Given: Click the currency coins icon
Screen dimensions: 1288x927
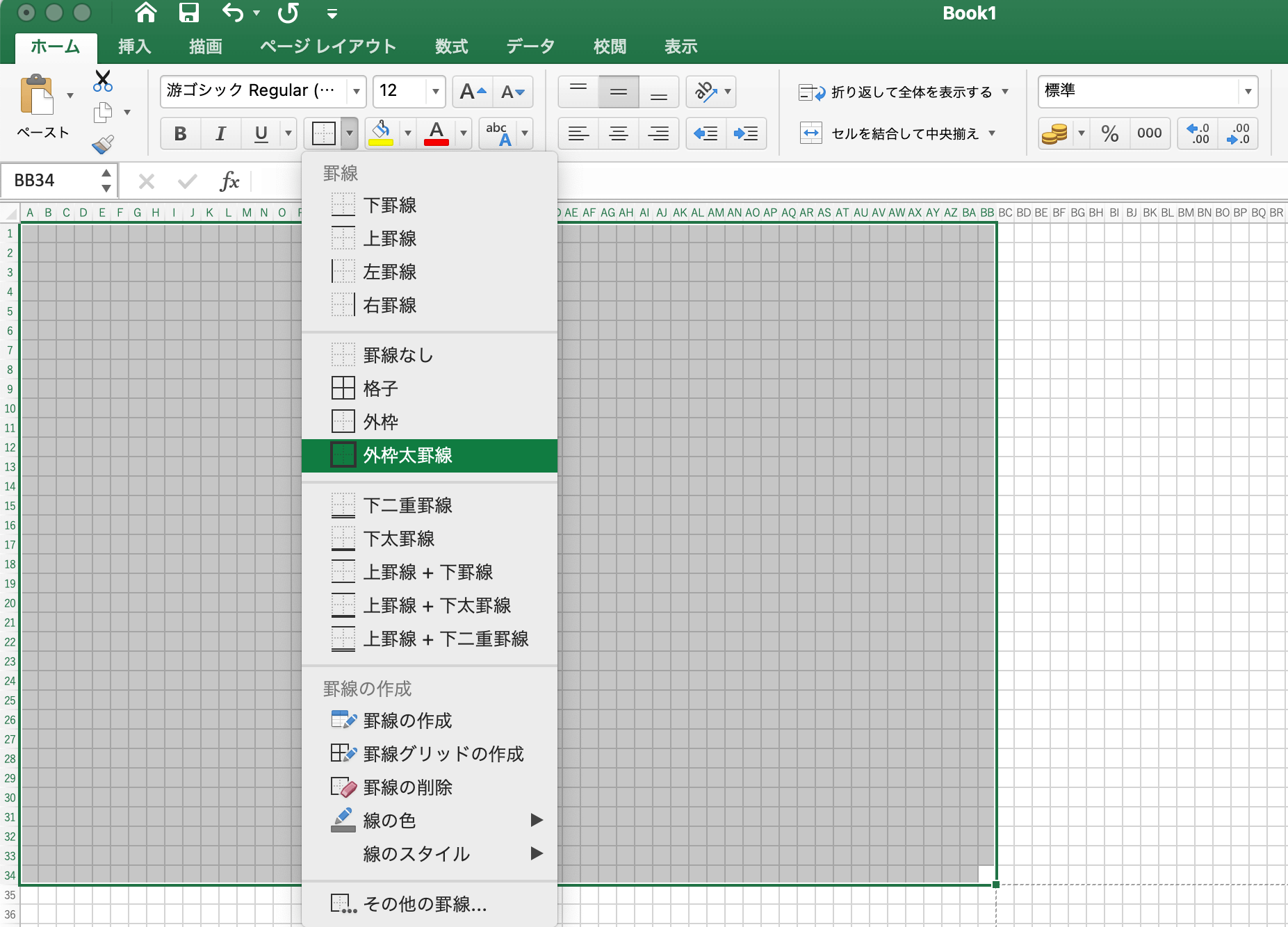Looking at the screenshot, I should pyautogui.click(x=1055, y=133).
